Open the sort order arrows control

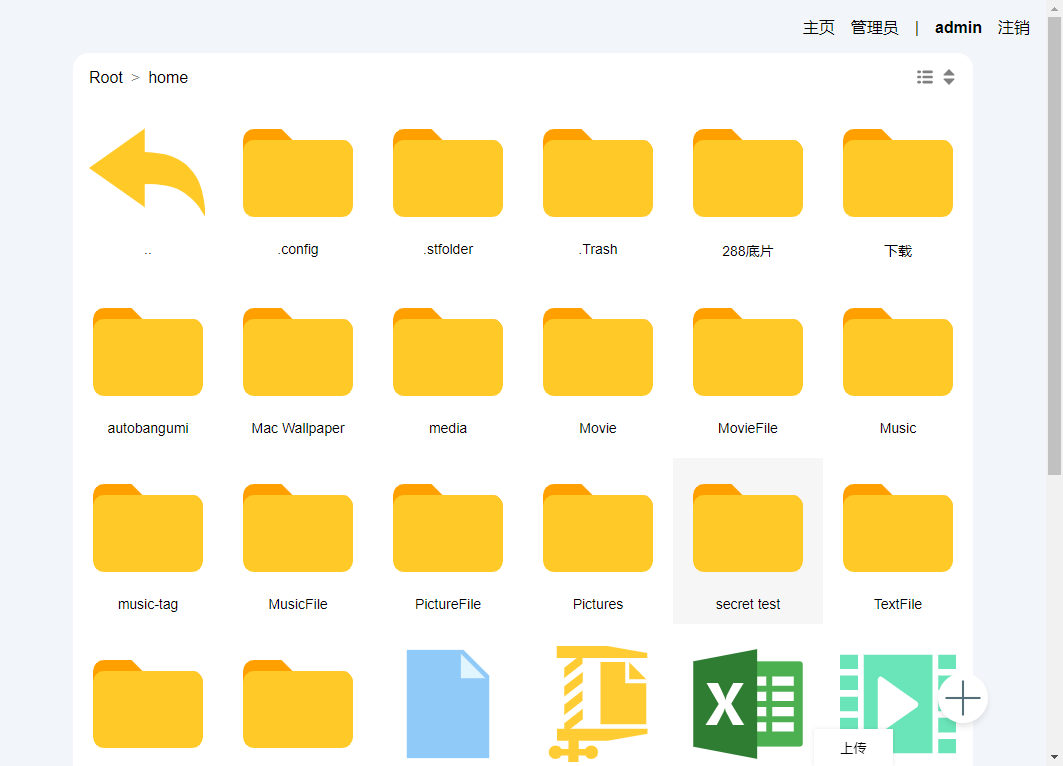(x=949, y=77)
